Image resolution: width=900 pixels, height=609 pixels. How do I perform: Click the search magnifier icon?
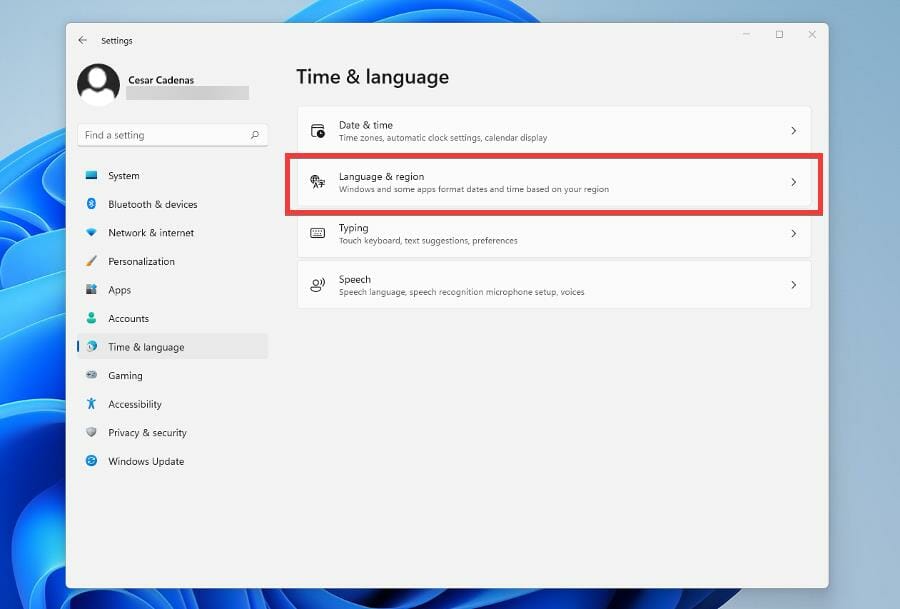pos(255,135)
